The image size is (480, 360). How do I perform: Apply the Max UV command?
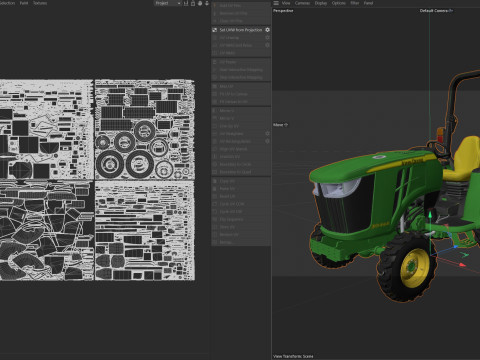point(241,86)
